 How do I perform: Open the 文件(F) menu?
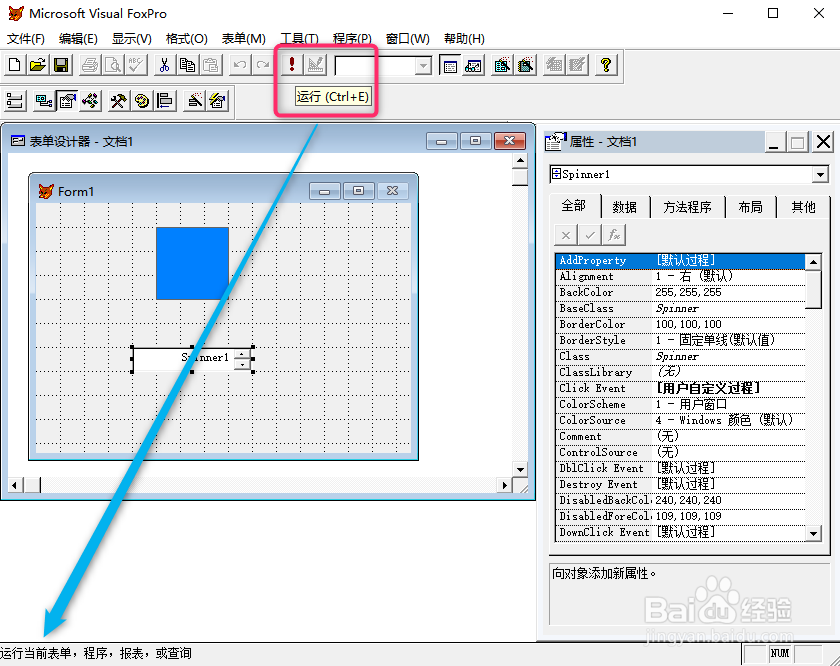point(25,39)
